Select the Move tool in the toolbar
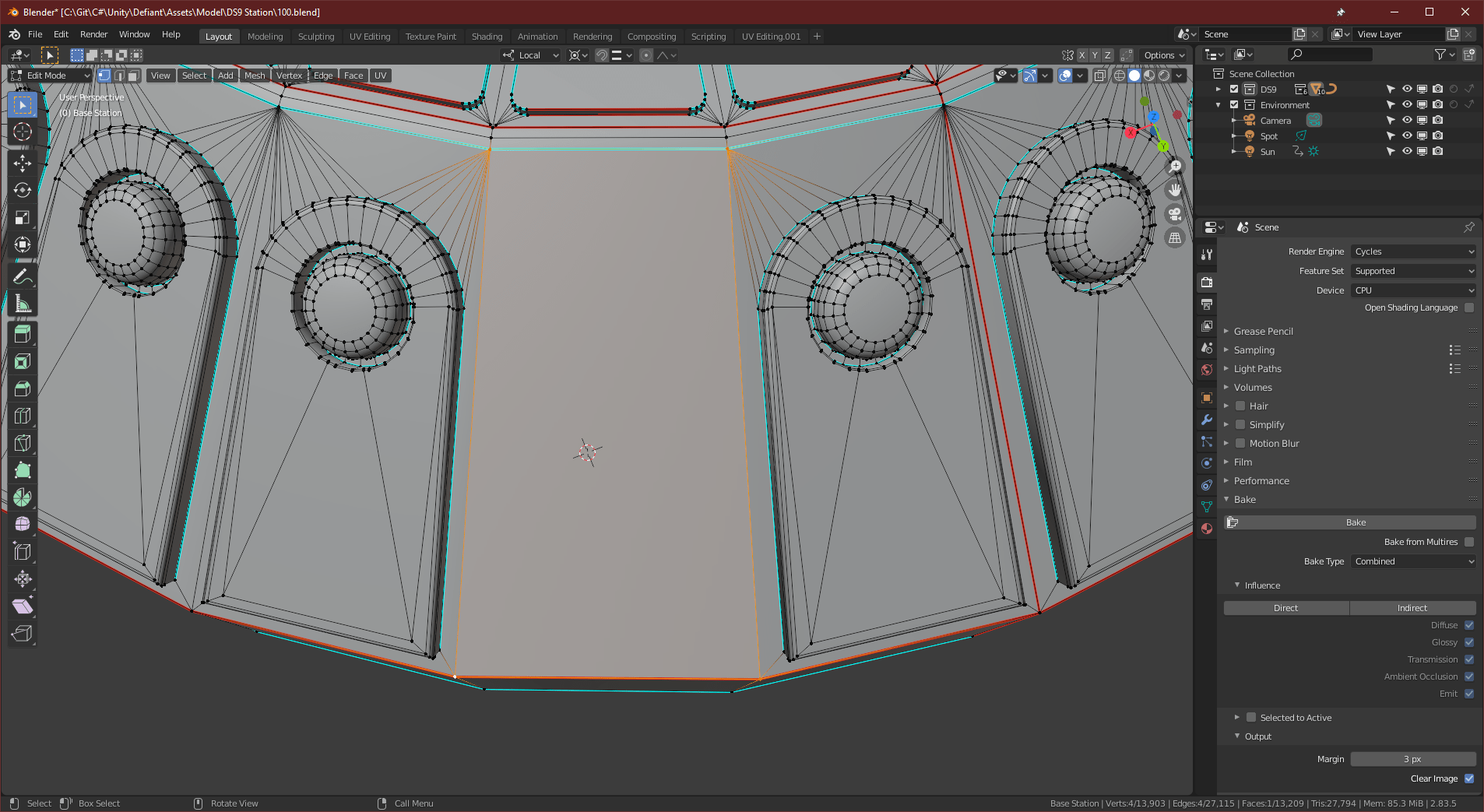This screenshot has height=812, width=1484. pos(22,163)
